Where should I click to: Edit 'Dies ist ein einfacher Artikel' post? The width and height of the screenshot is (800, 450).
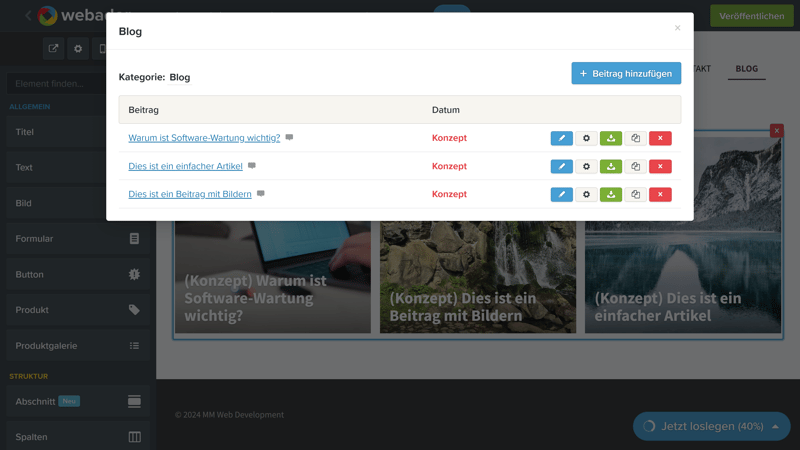point(561,166)
